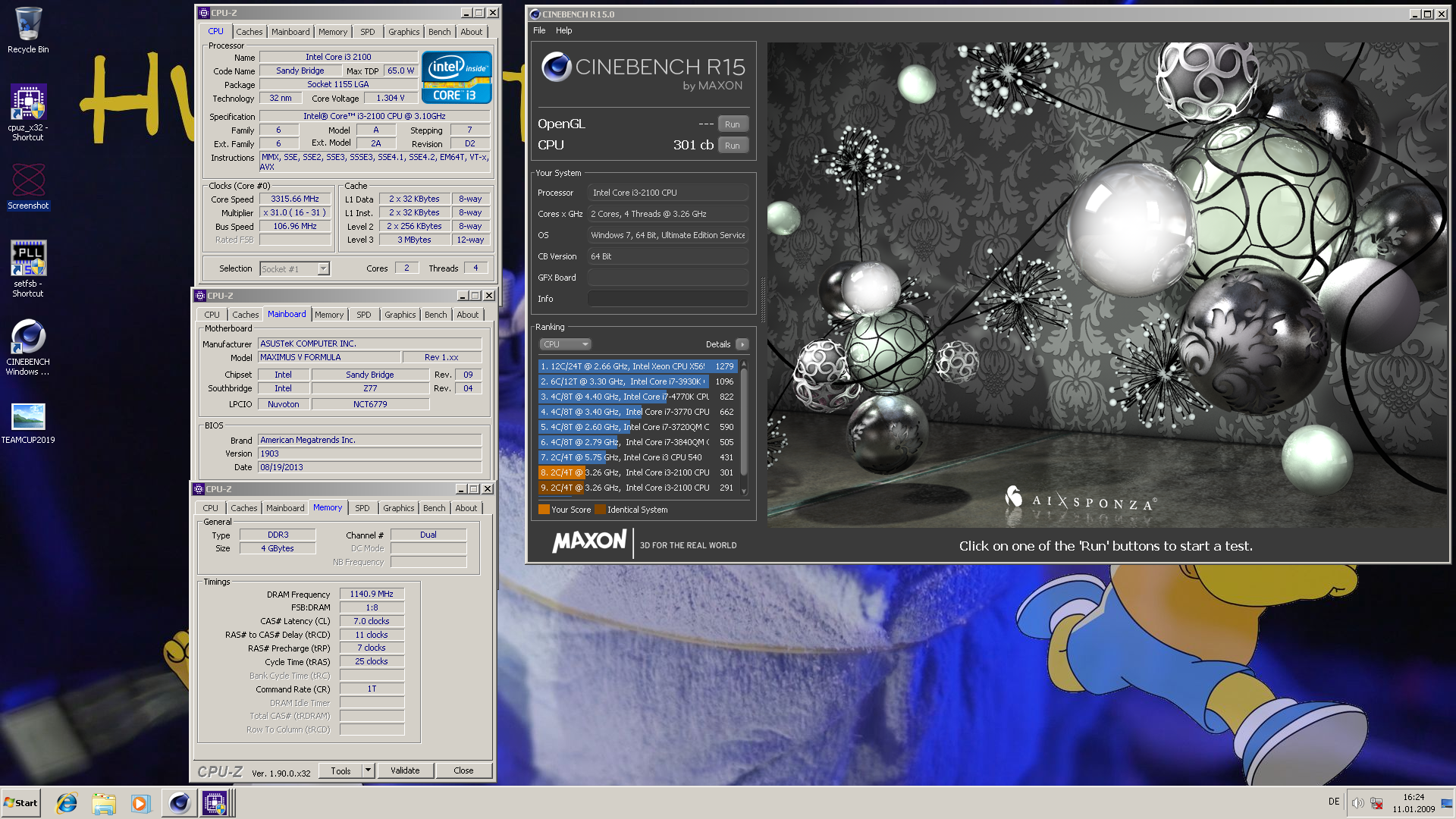Run the CPU benchmark
The width and height of the screenshot is (1456, 819).
click(x=733, y=146)
